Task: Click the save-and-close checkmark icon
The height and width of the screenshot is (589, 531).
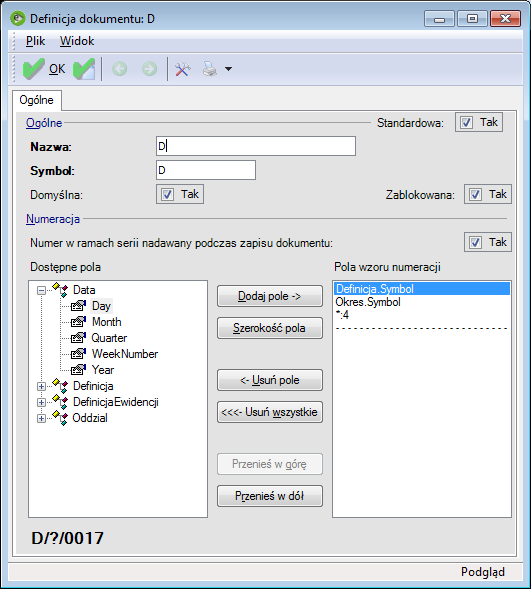Action: coord(83,69)
